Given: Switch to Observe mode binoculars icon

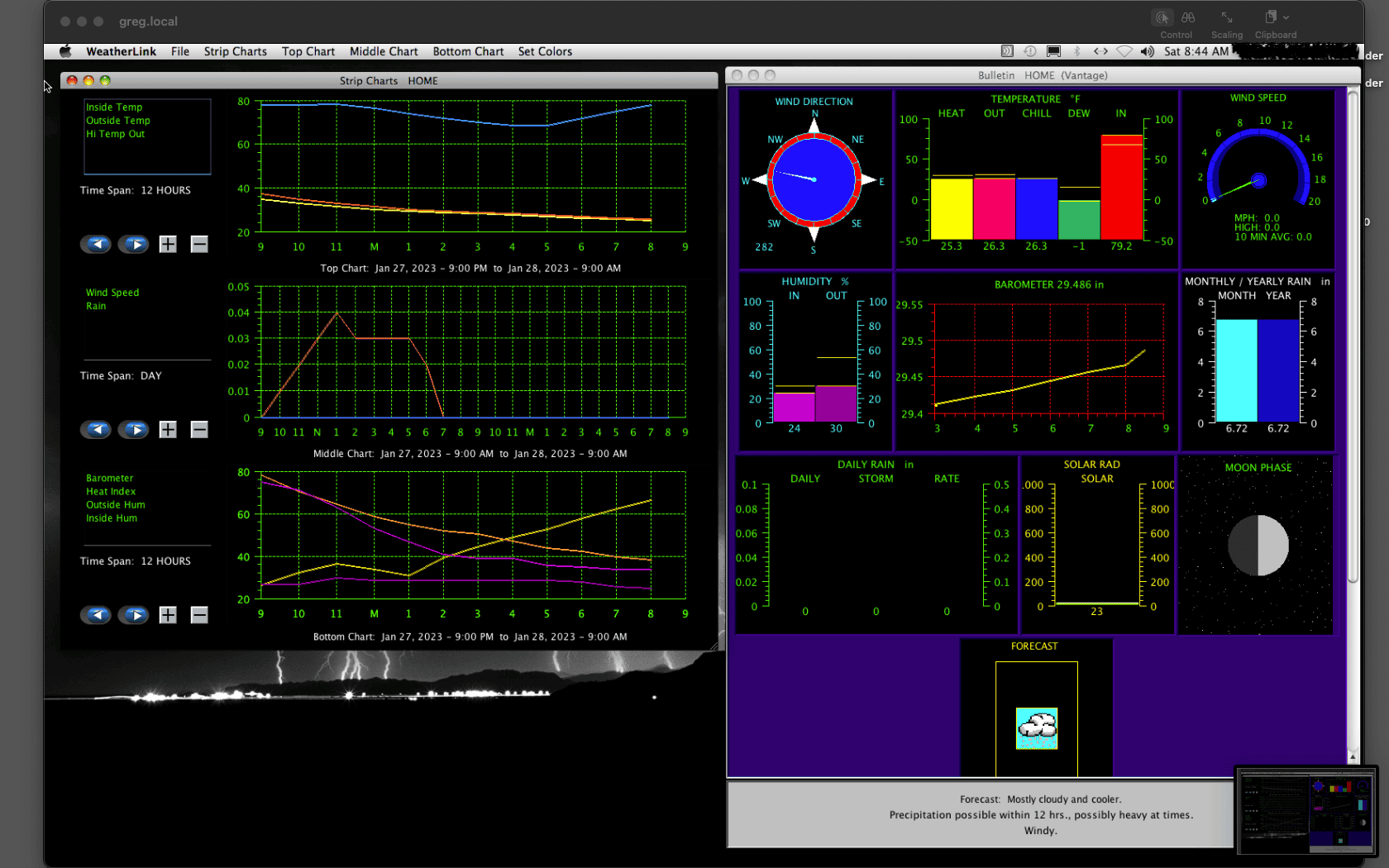Looking at the screenshot, I should pyautogui.click(x=1188, y=17).
